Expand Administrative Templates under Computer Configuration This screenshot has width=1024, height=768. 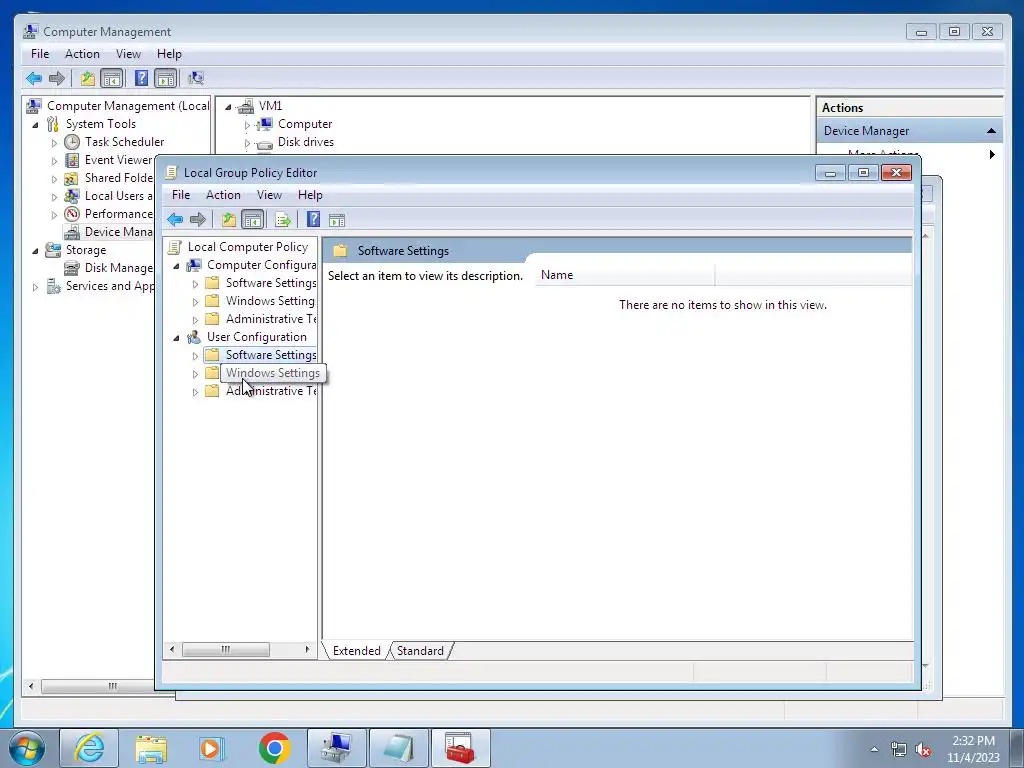click(195, 320)
